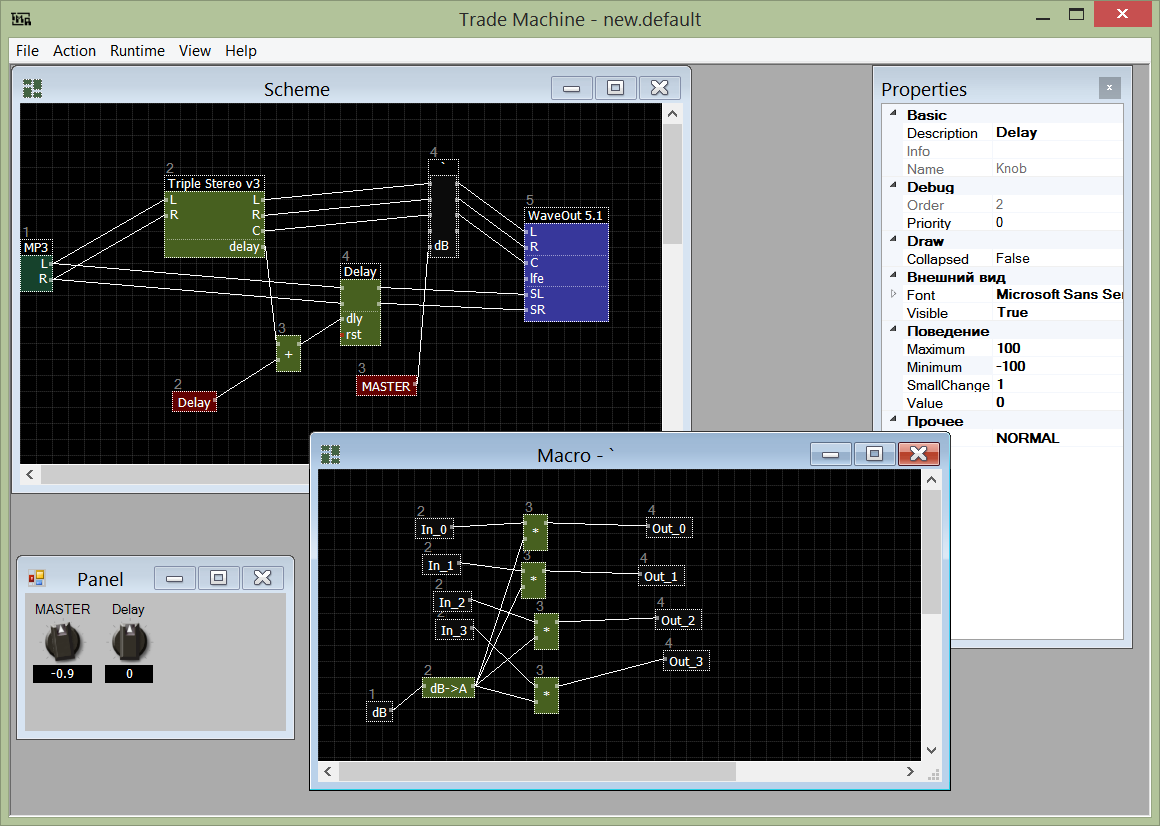The image size is (1160, 826).
Task: Click the plus adder node in Scheme
Action: (288, 354)
